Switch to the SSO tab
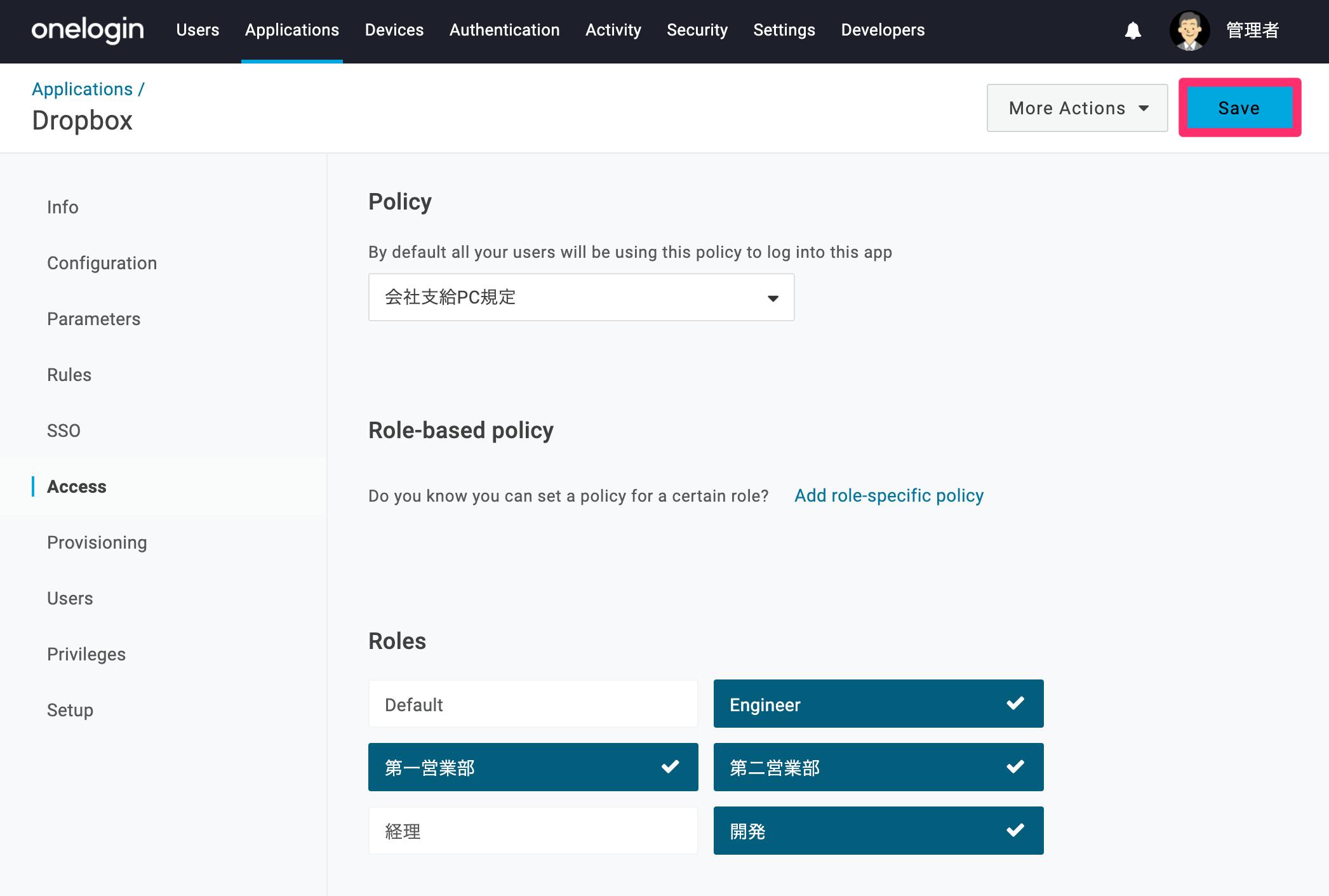Screen dimensions: 1329x896 pos(63,431)
